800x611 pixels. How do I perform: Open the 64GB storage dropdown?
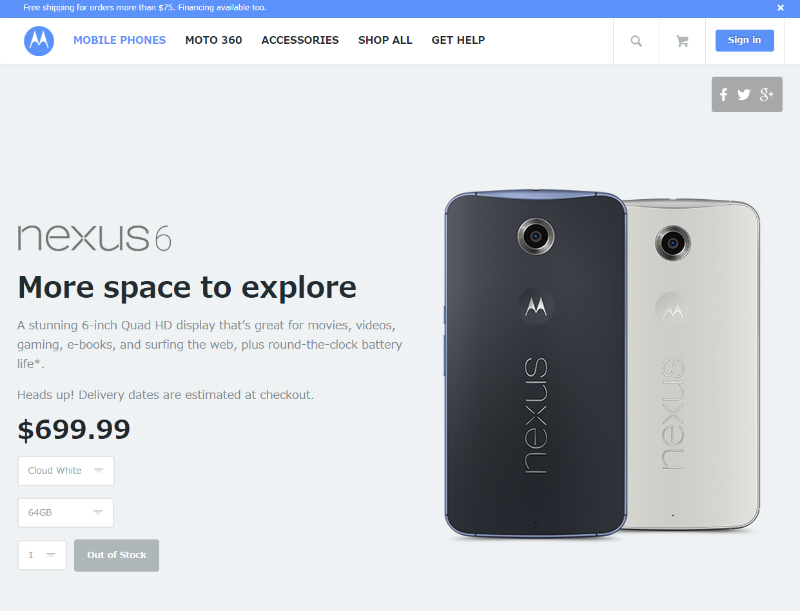(x=66, y=513)
